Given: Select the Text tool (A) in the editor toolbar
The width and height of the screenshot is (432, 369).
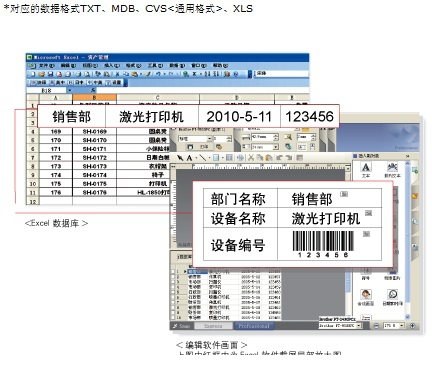Looking at the screenshot, I should 189,158.
